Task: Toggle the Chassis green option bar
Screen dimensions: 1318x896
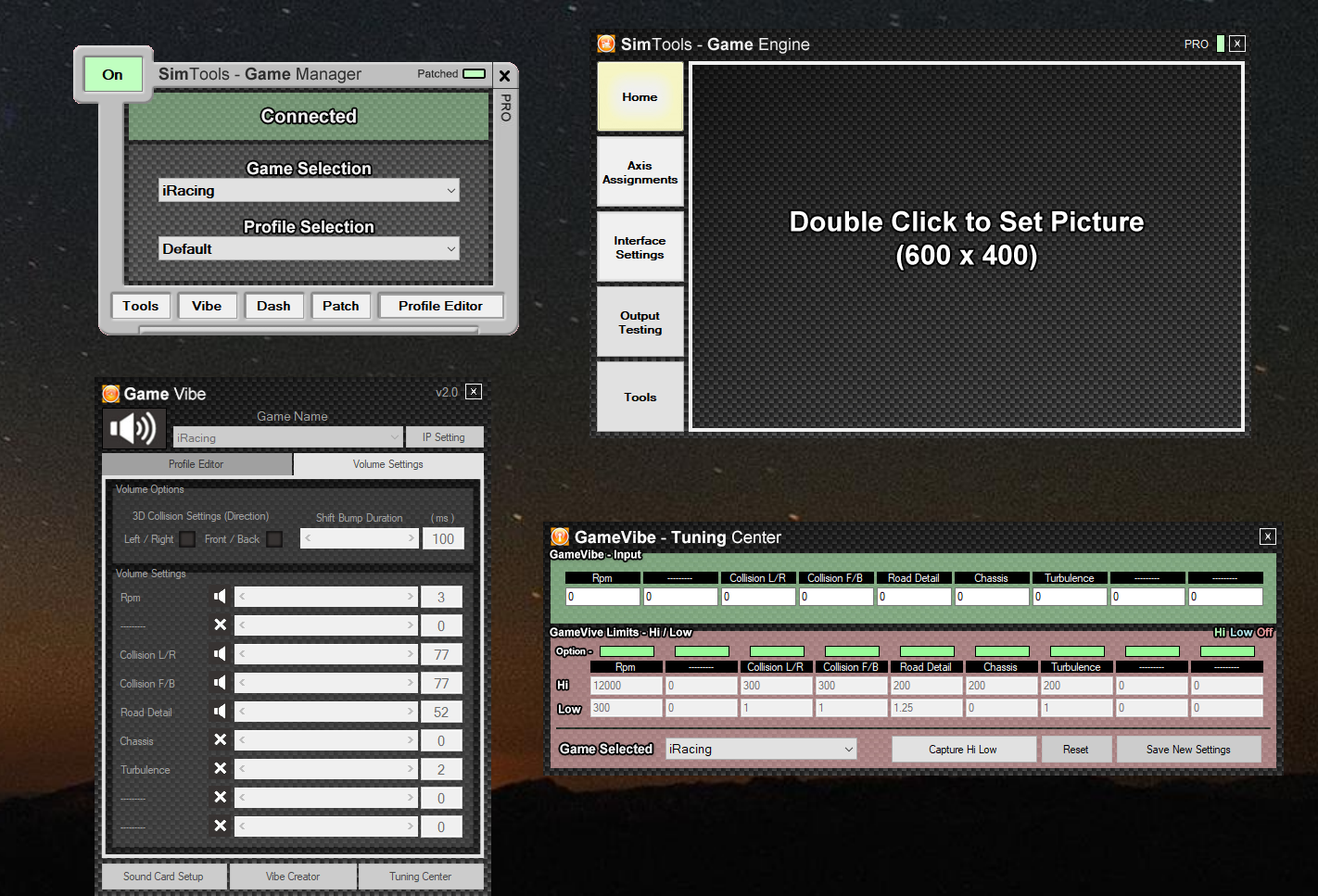Action: tap(1002, 651)
